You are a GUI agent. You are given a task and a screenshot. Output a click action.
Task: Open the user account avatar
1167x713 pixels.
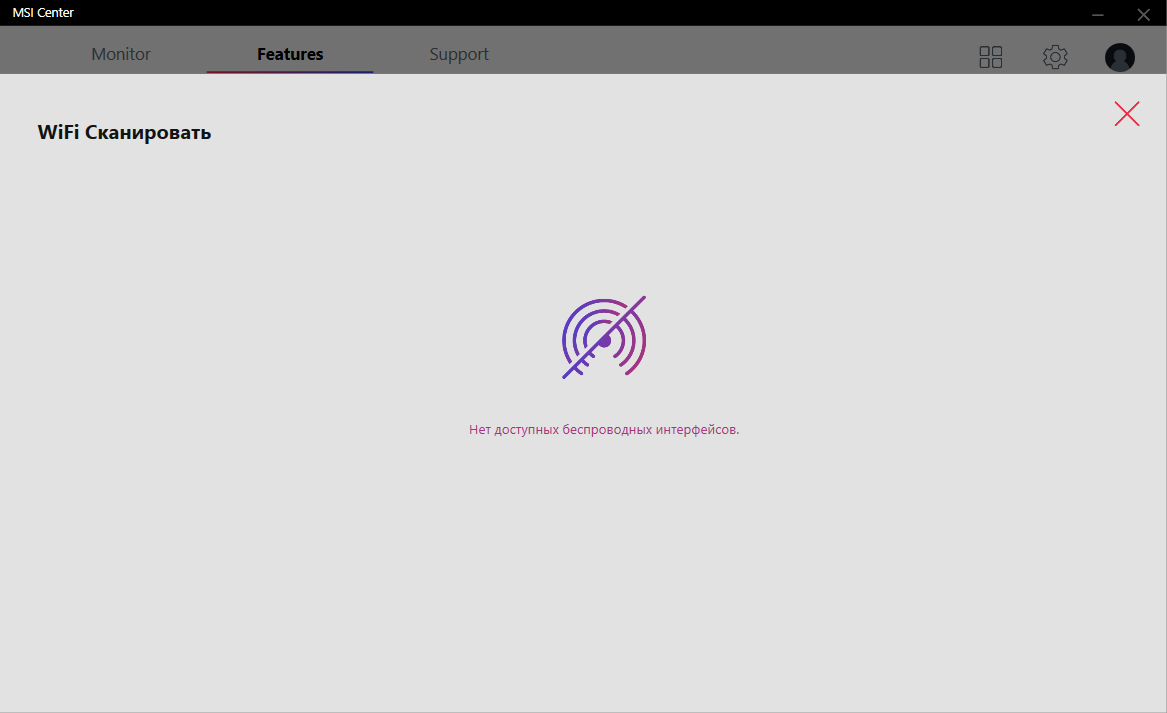click(x=1119, y=57)
